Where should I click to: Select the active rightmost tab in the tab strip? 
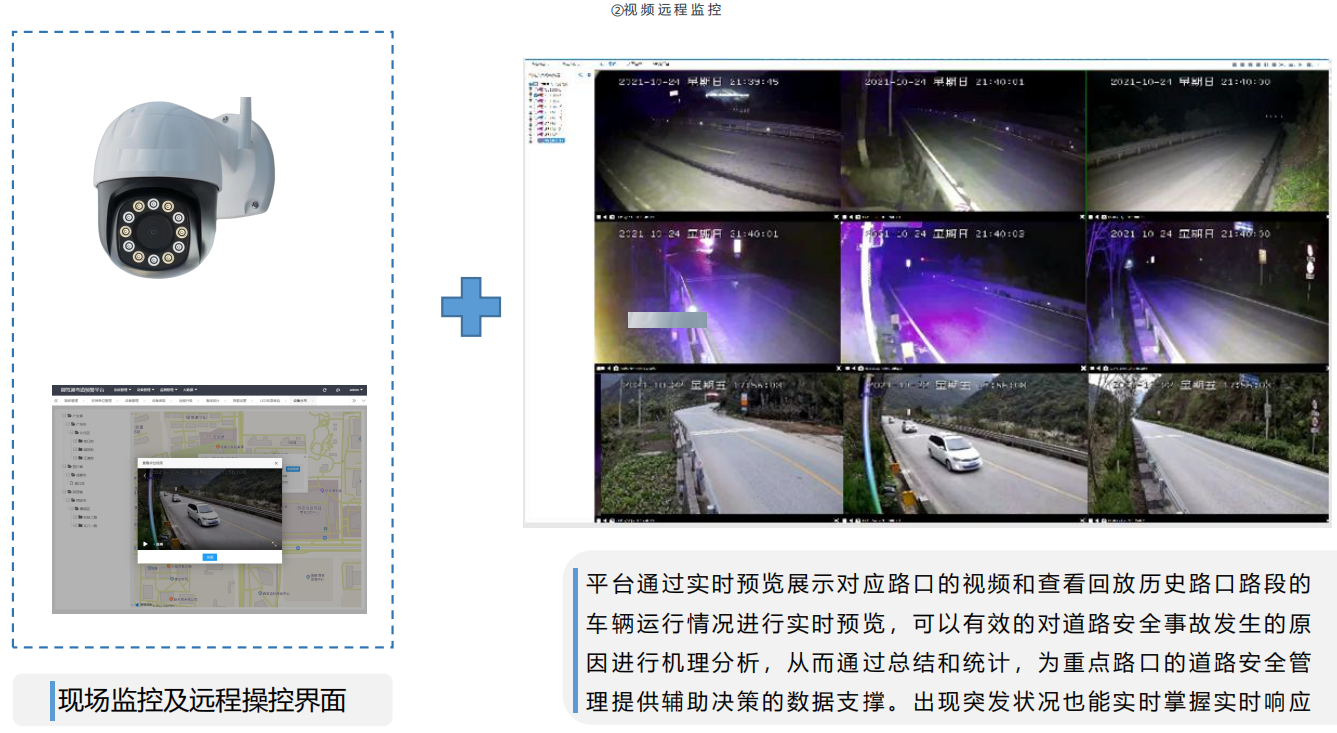300,400
